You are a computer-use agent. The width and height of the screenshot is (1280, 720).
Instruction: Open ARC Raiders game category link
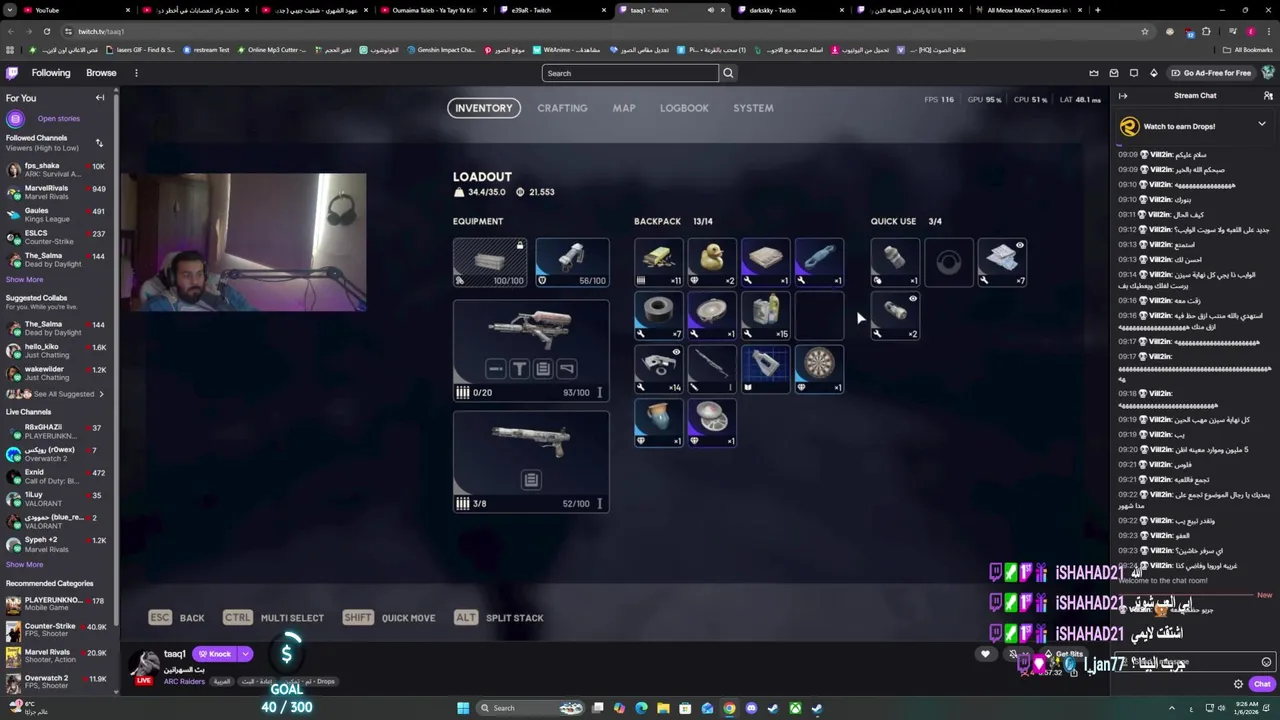(x=184, y=682)
